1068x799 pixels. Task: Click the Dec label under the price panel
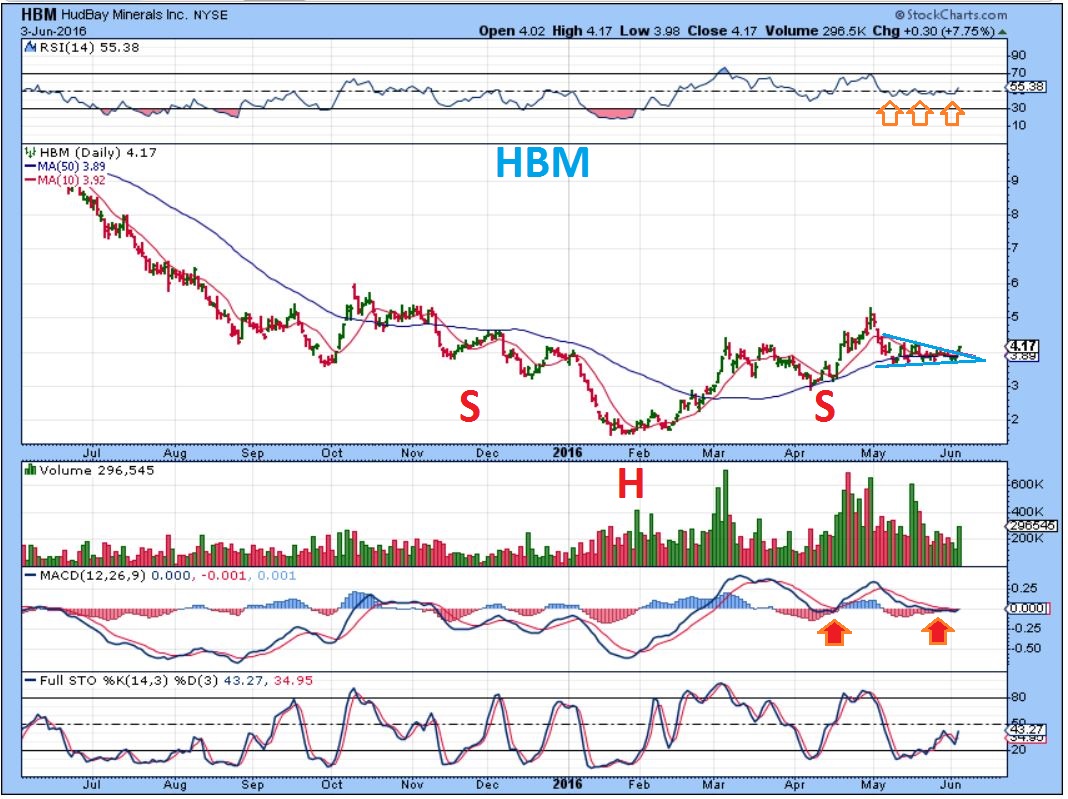487,453
